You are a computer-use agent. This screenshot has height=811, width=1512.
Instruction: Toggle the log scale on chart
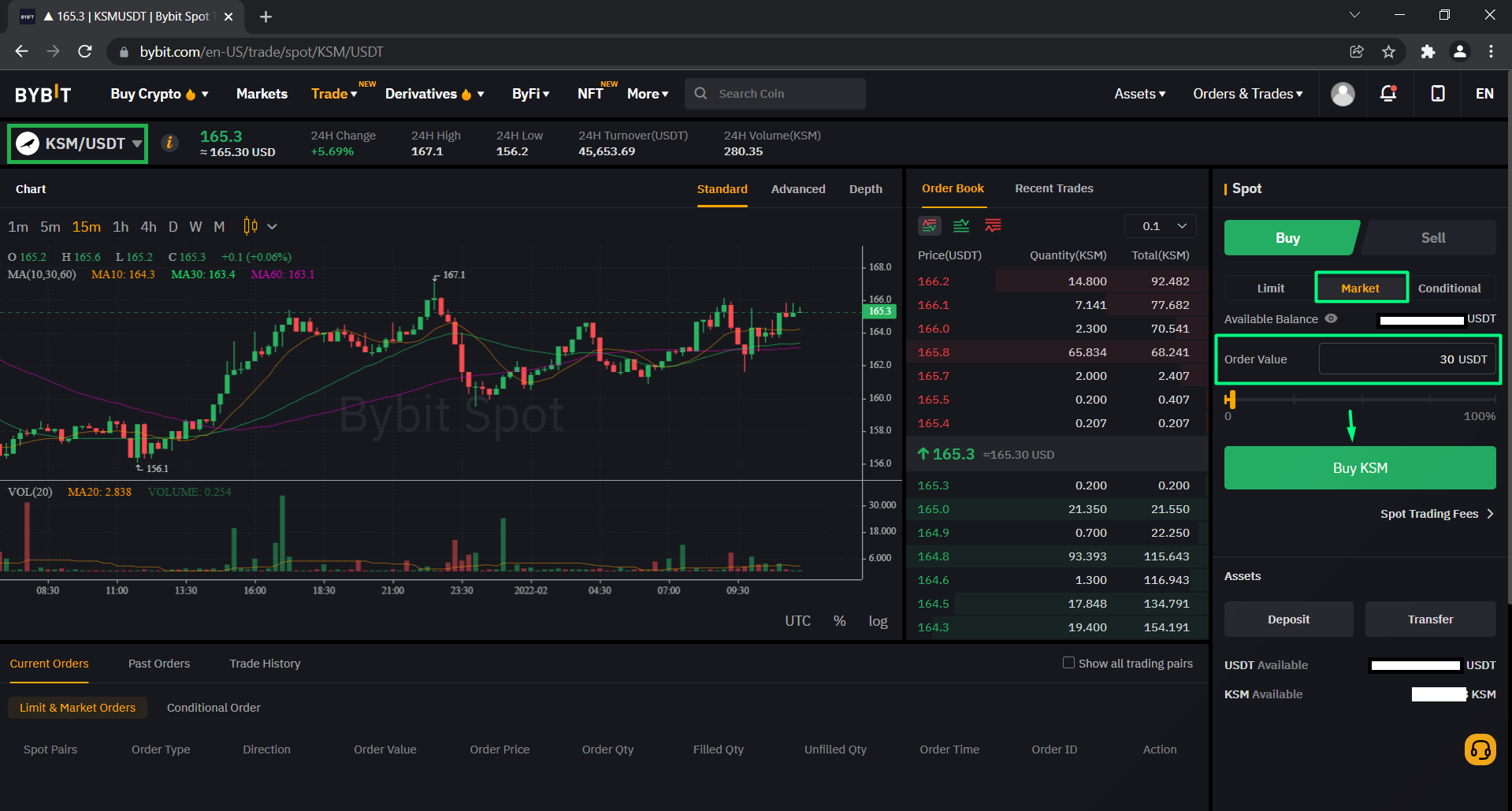point(878,621)
